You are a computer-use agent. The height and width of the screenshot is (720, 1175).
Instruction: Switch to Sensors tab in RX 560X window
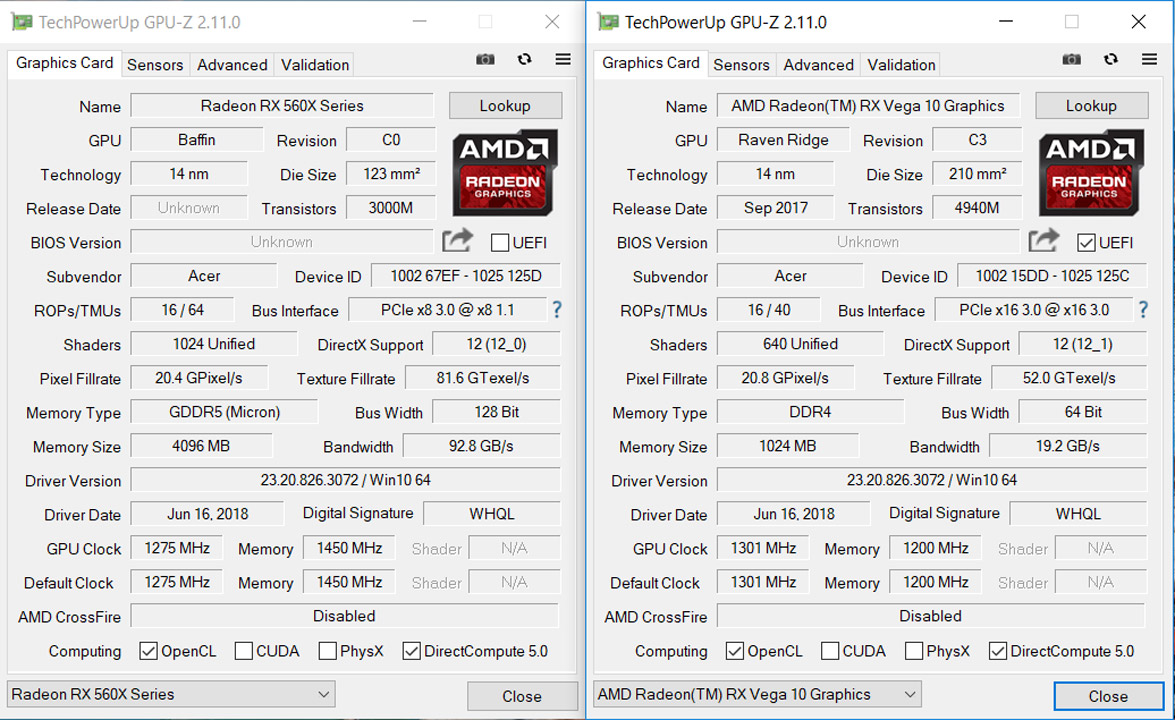(155, 65)
